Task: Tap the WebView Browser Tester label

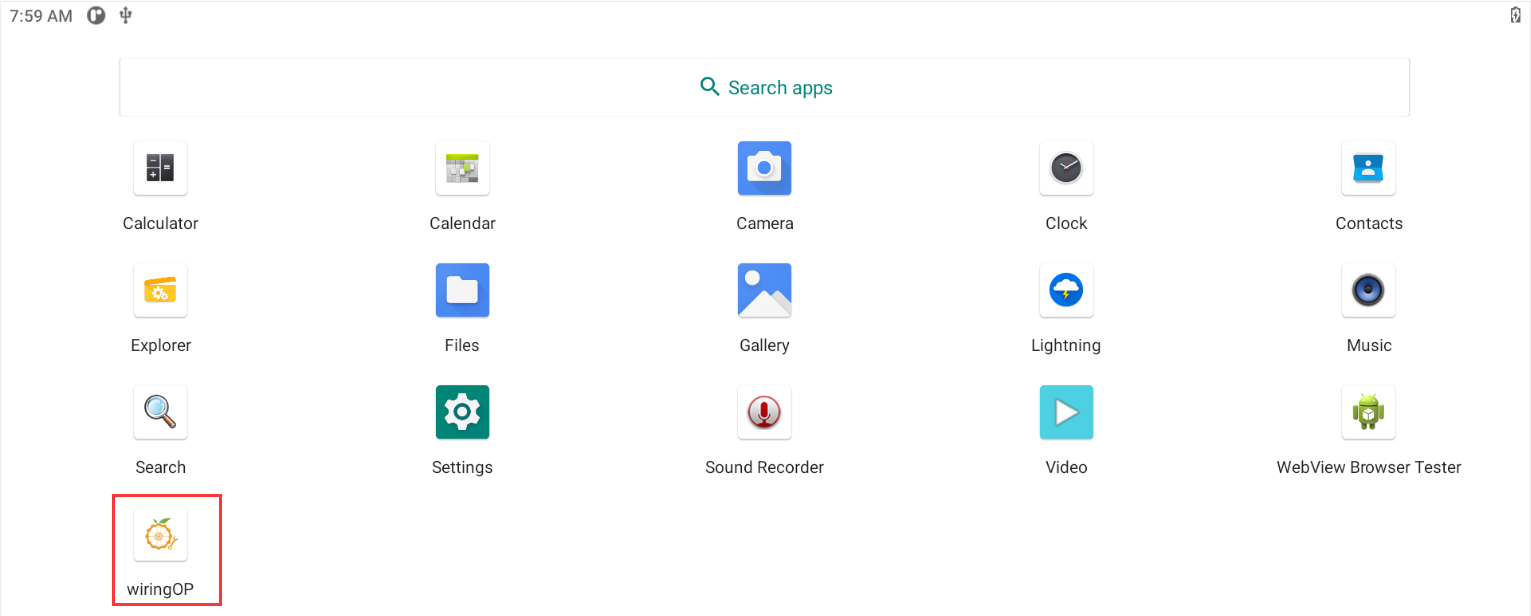Action: coord(1368,467)
